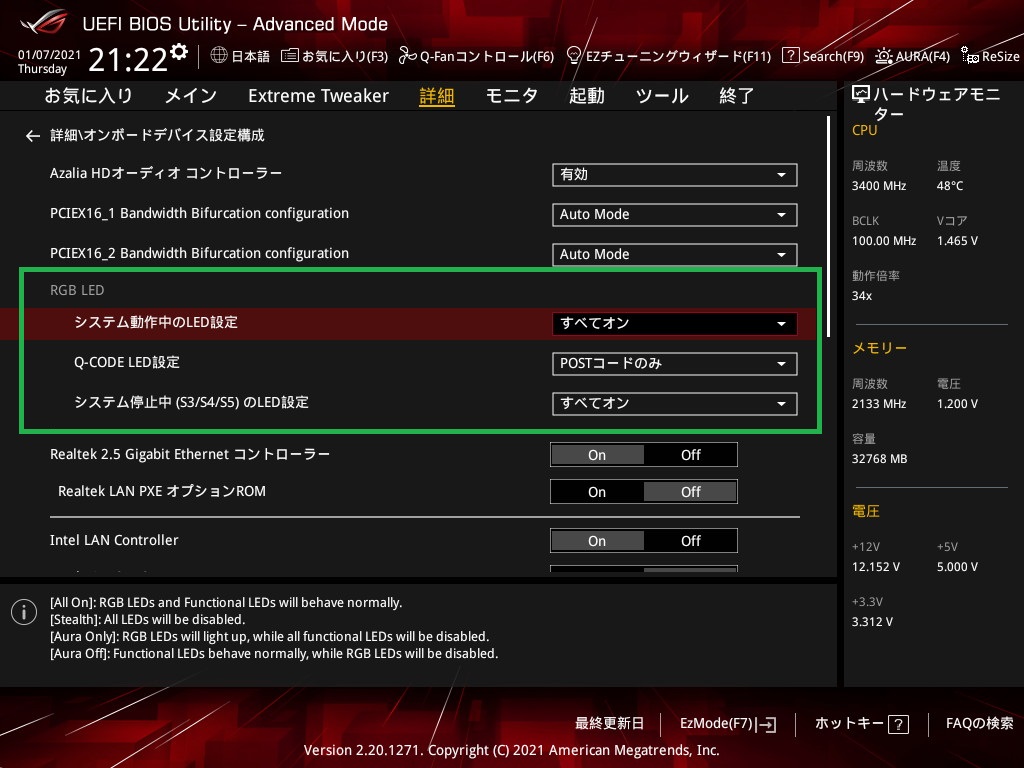Open the Azalia HD audio controller dropdown
1024x768 pixels.
675,175
